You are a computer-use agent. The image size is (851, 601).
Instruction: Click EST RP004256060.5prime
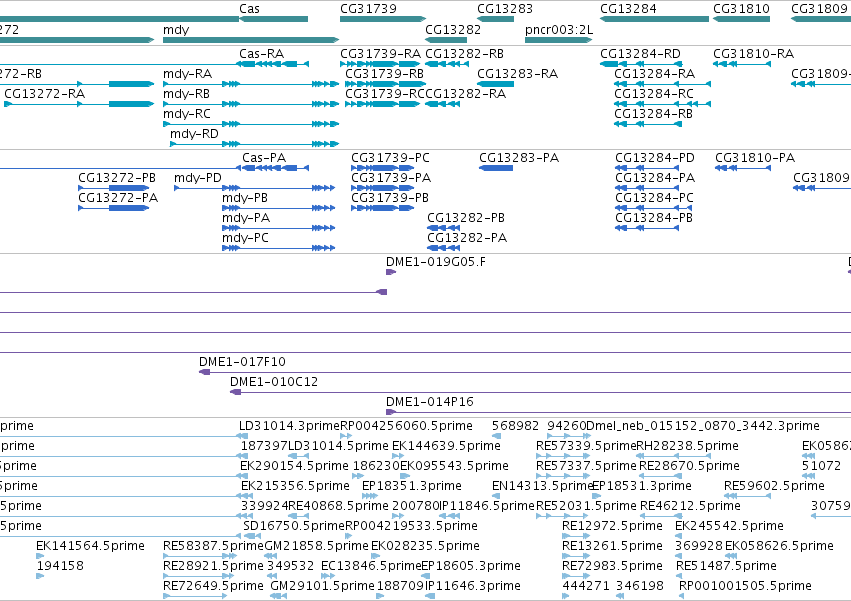tap(407, 426)
